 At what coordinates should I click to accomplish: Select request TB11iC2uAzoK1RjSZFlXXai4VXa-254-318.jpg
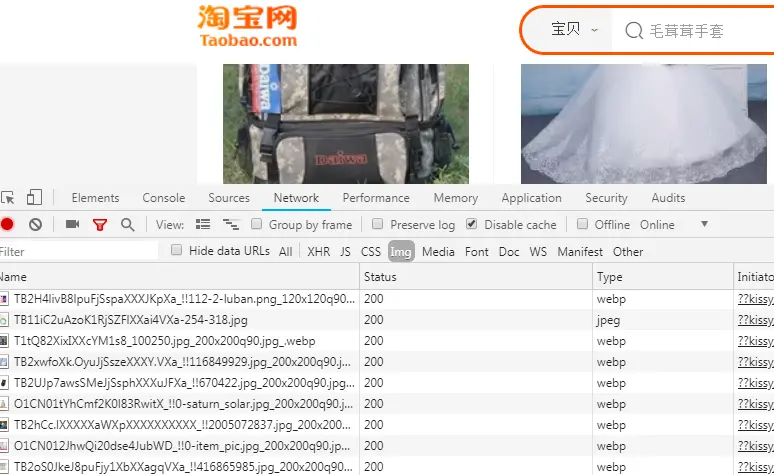130,320
